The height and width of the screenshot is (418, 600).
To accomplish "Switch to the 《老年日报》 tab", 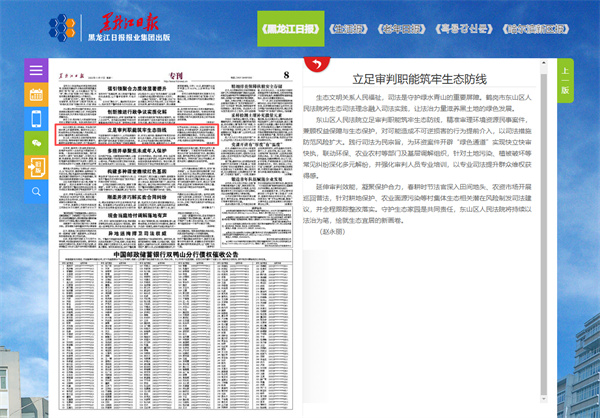I will [x=405, y=30].
